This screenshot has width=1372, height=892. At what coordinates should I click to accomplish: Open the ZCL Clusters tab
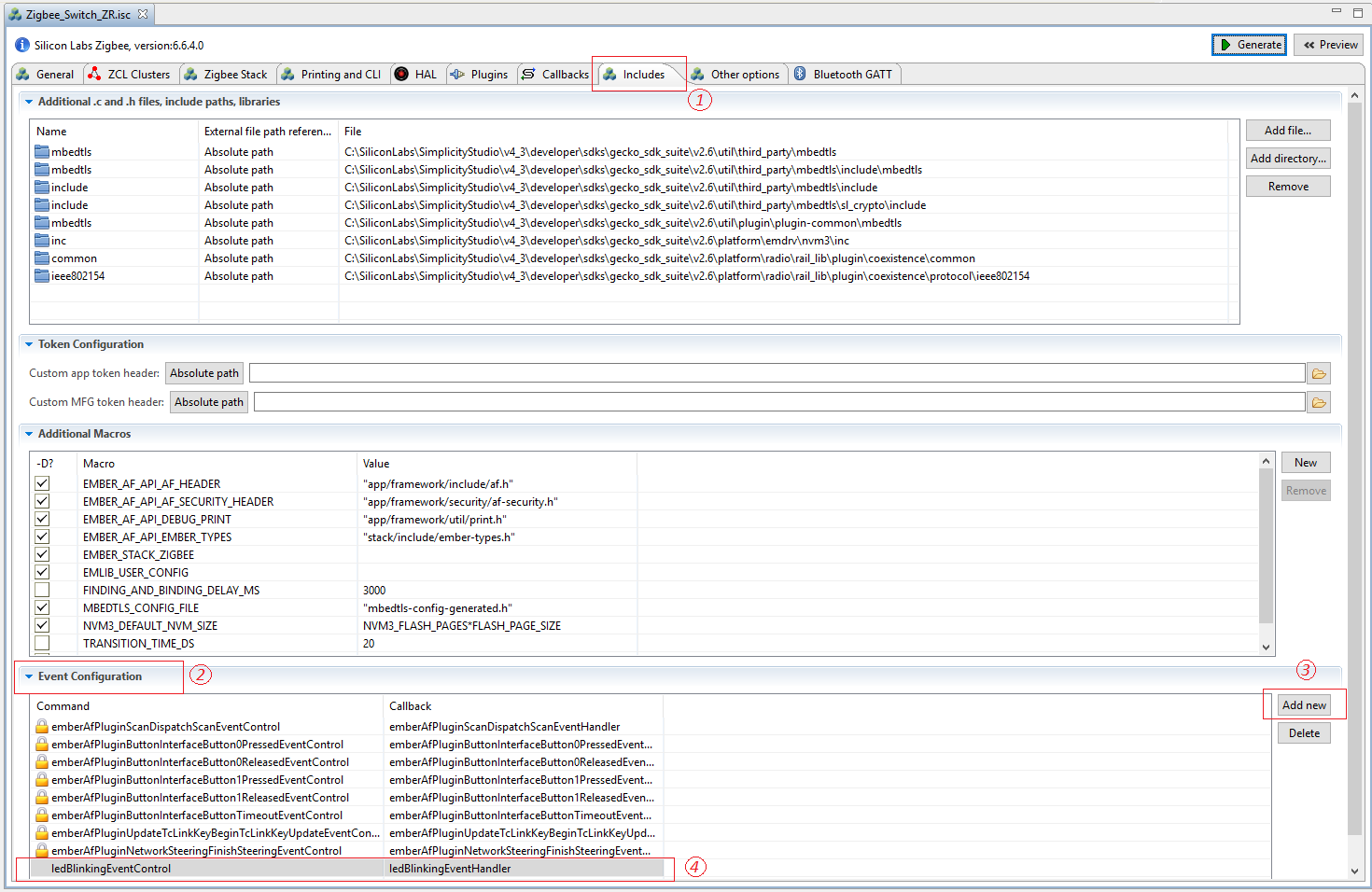130,75
